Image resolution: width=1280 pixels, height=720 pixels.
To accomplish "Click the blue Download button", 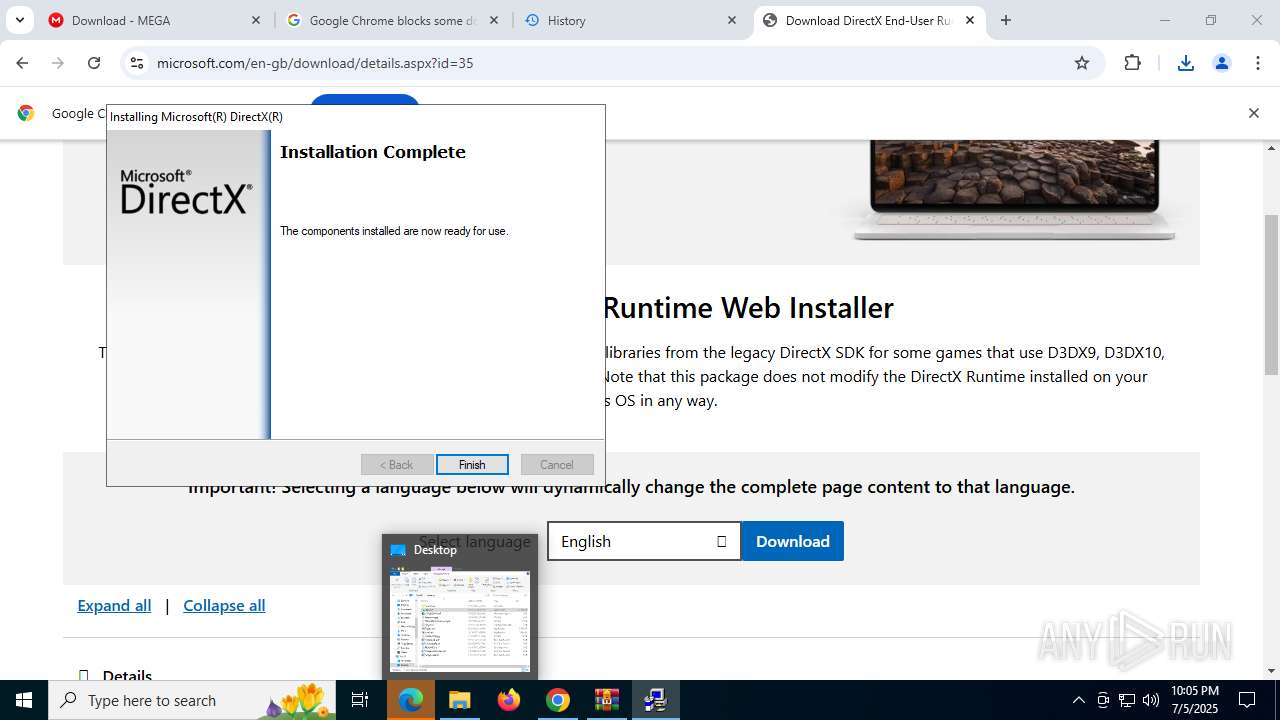I will tap(793, 541).
